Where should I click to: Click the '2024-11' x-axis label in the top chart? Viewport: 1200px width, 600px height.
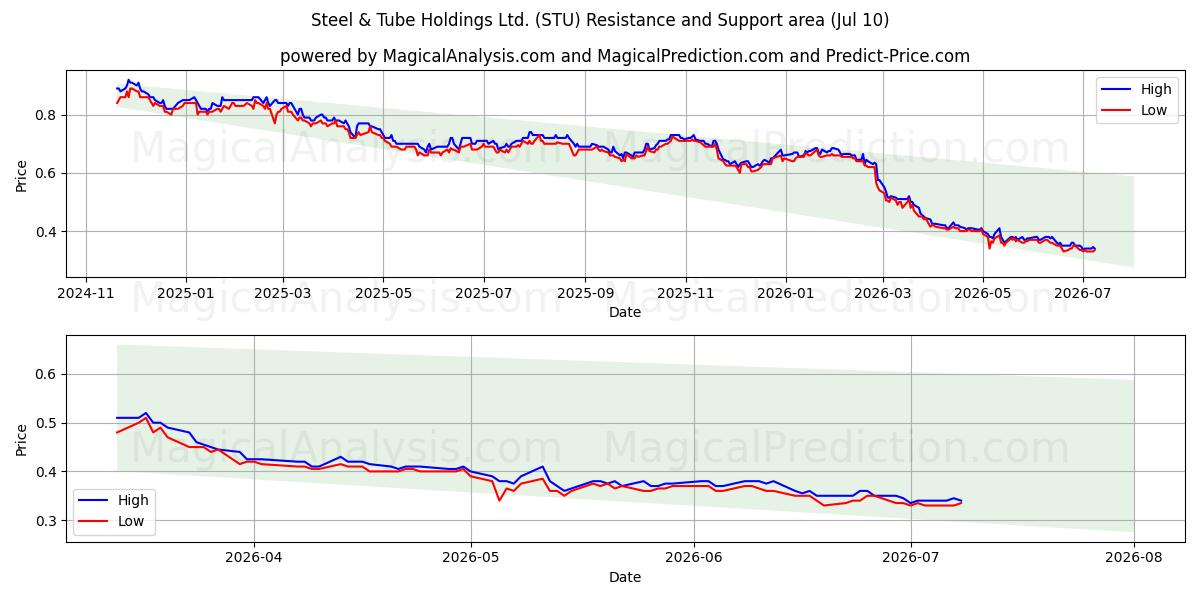point(85,295)
